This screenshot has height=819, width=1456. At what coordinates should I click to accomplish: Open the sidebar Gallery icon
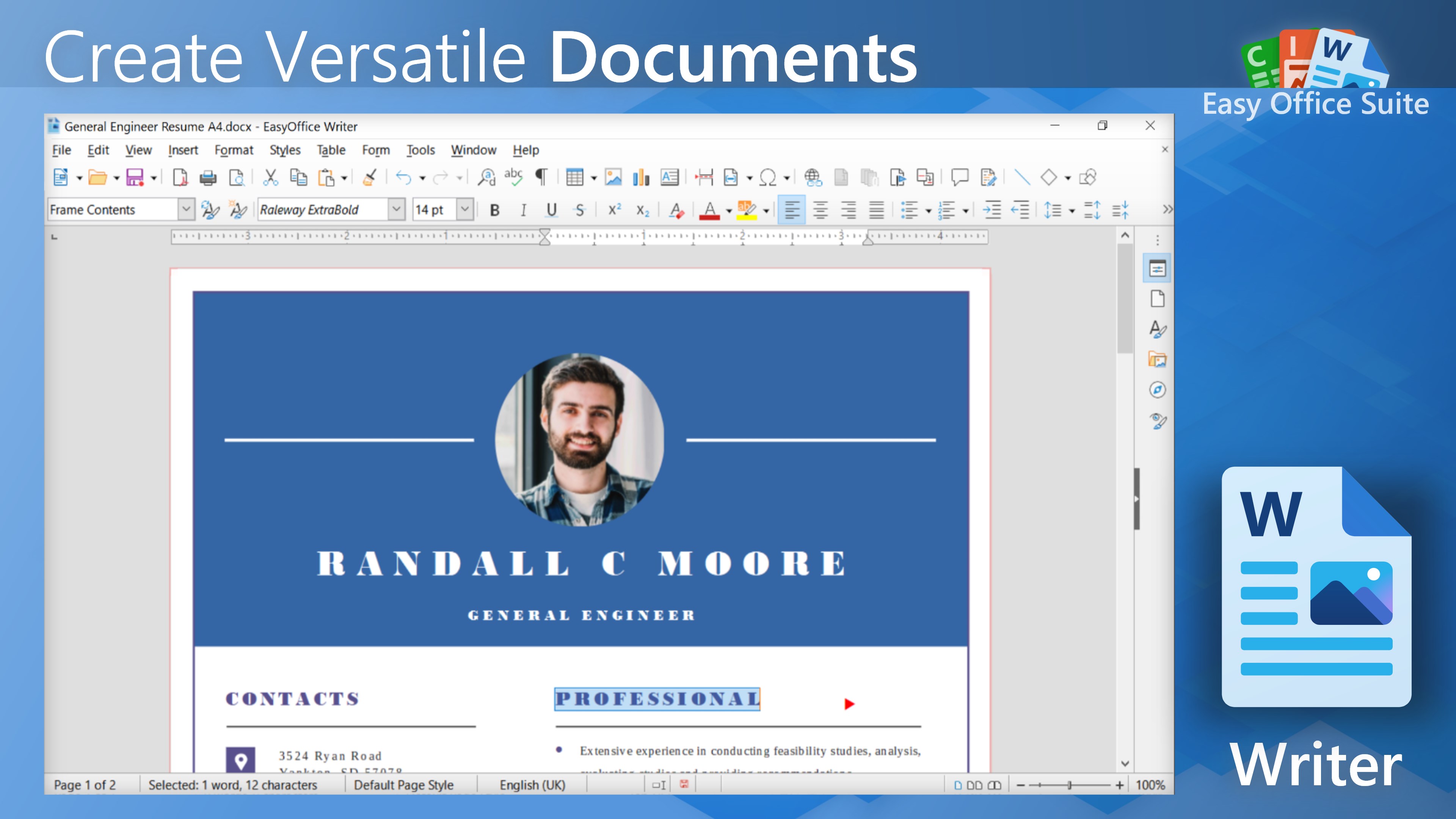[1157, 359]
